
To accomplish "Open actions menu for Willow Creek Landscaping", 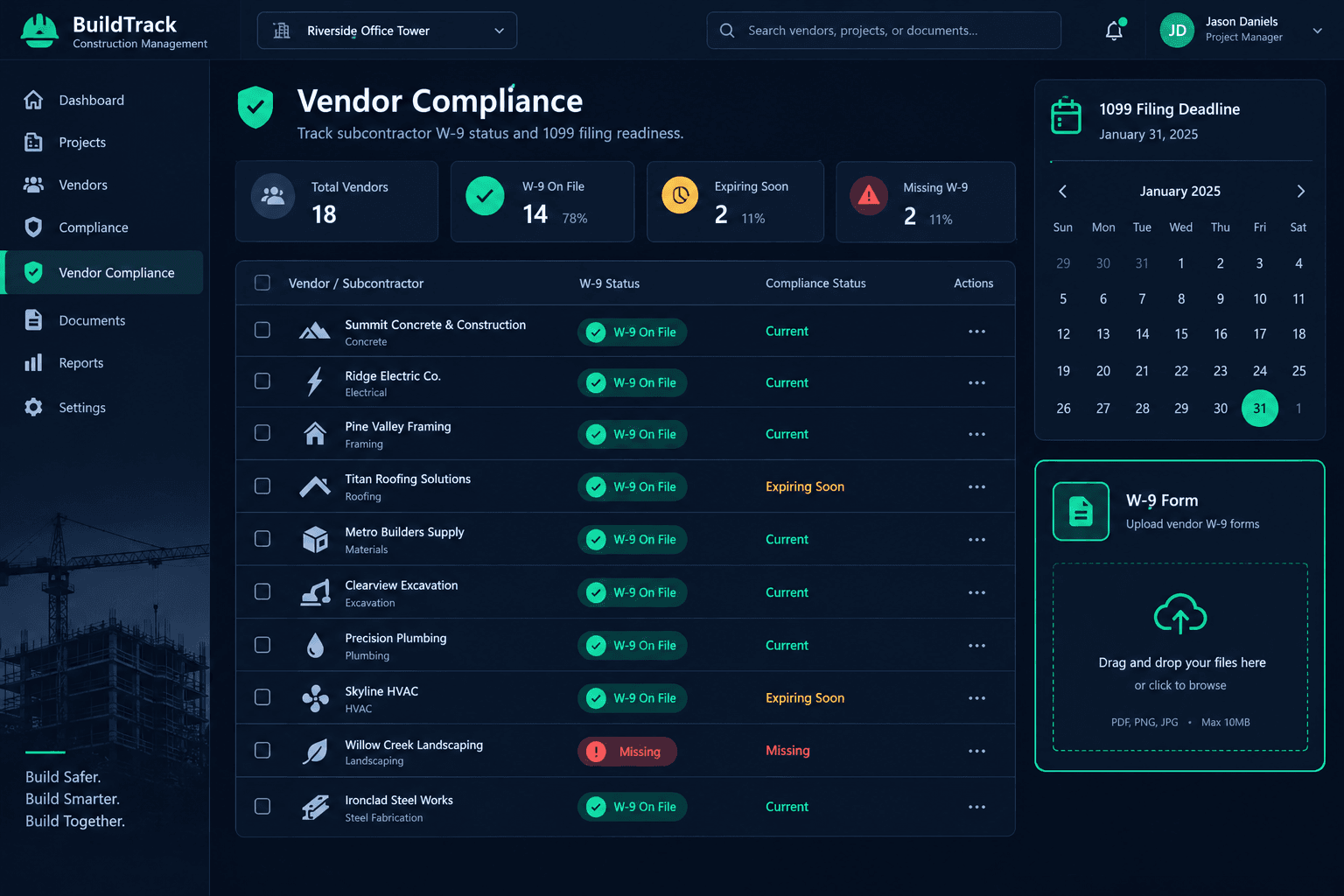I will 976,752.
